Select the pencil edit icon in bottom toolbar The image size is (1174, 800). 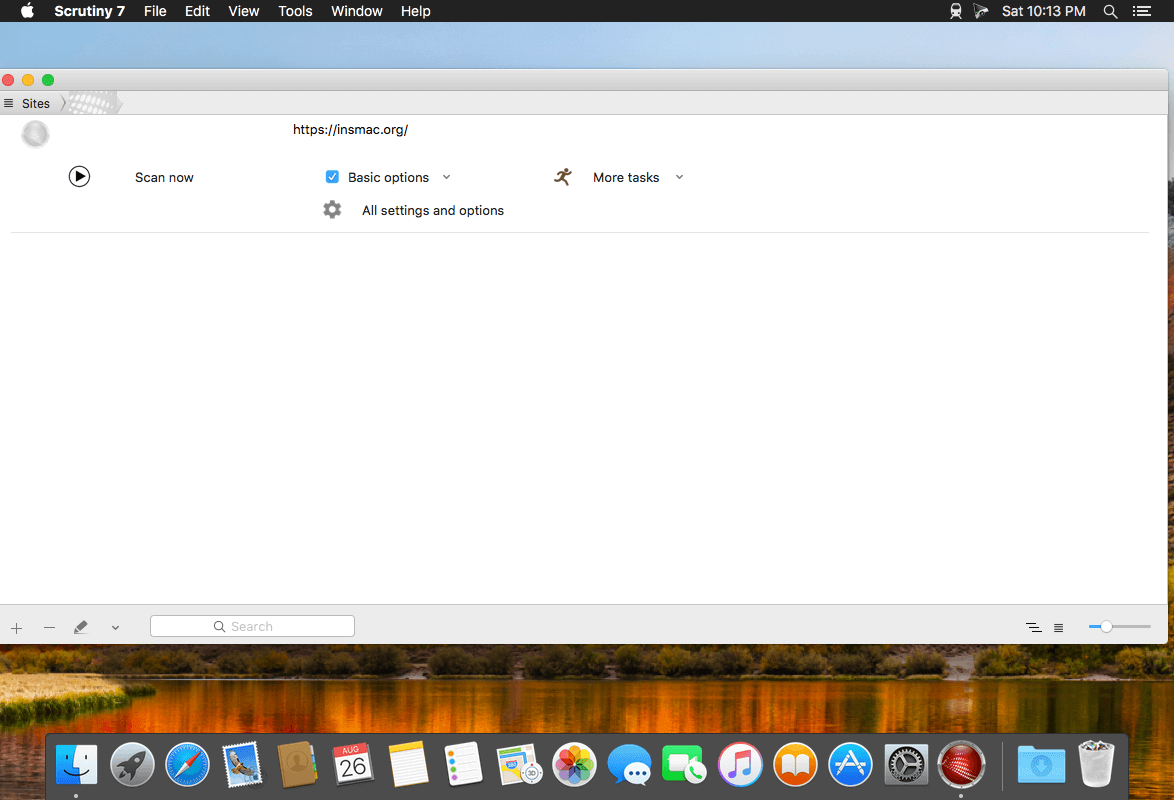pyautogui.click(x=81, y=626)
